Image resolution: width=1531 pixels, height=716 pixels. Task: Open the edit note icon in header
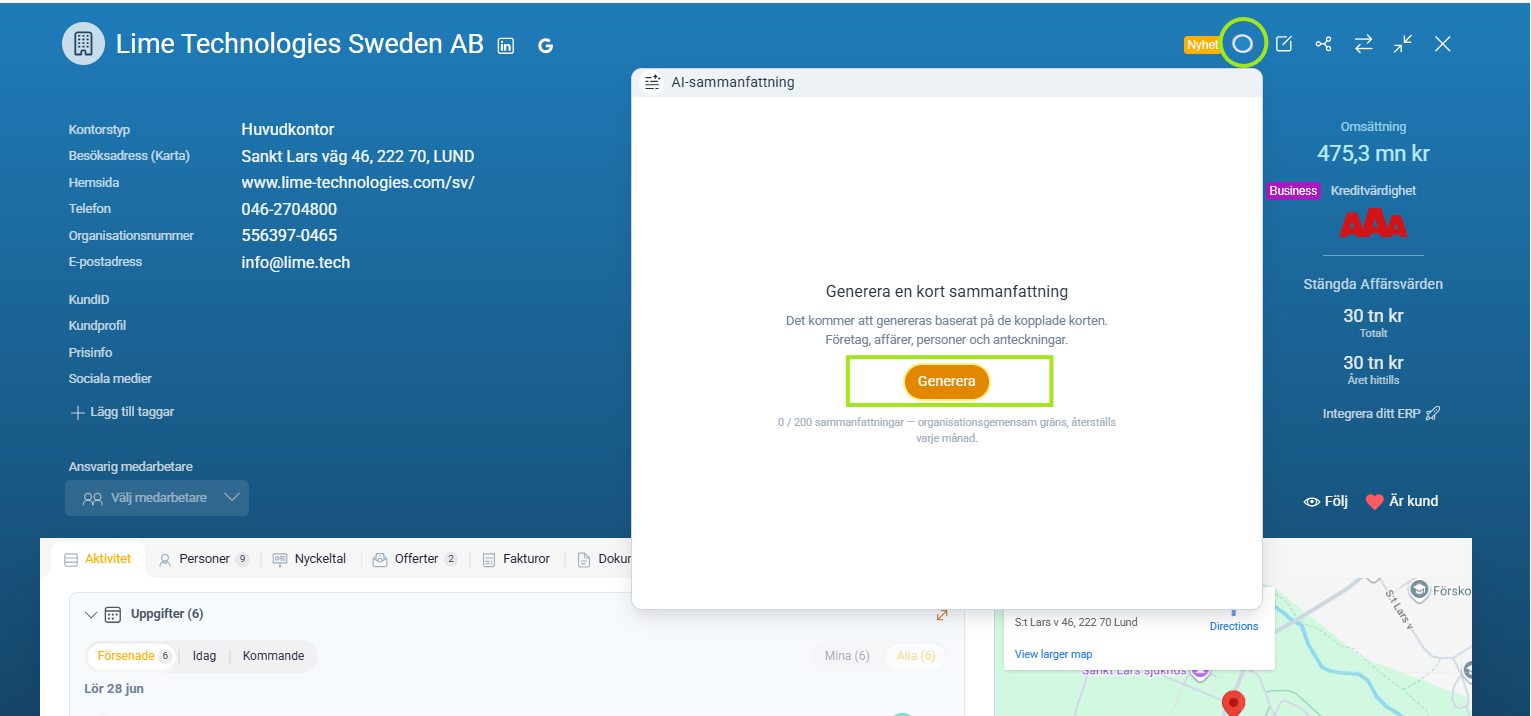click(1284, 44)
